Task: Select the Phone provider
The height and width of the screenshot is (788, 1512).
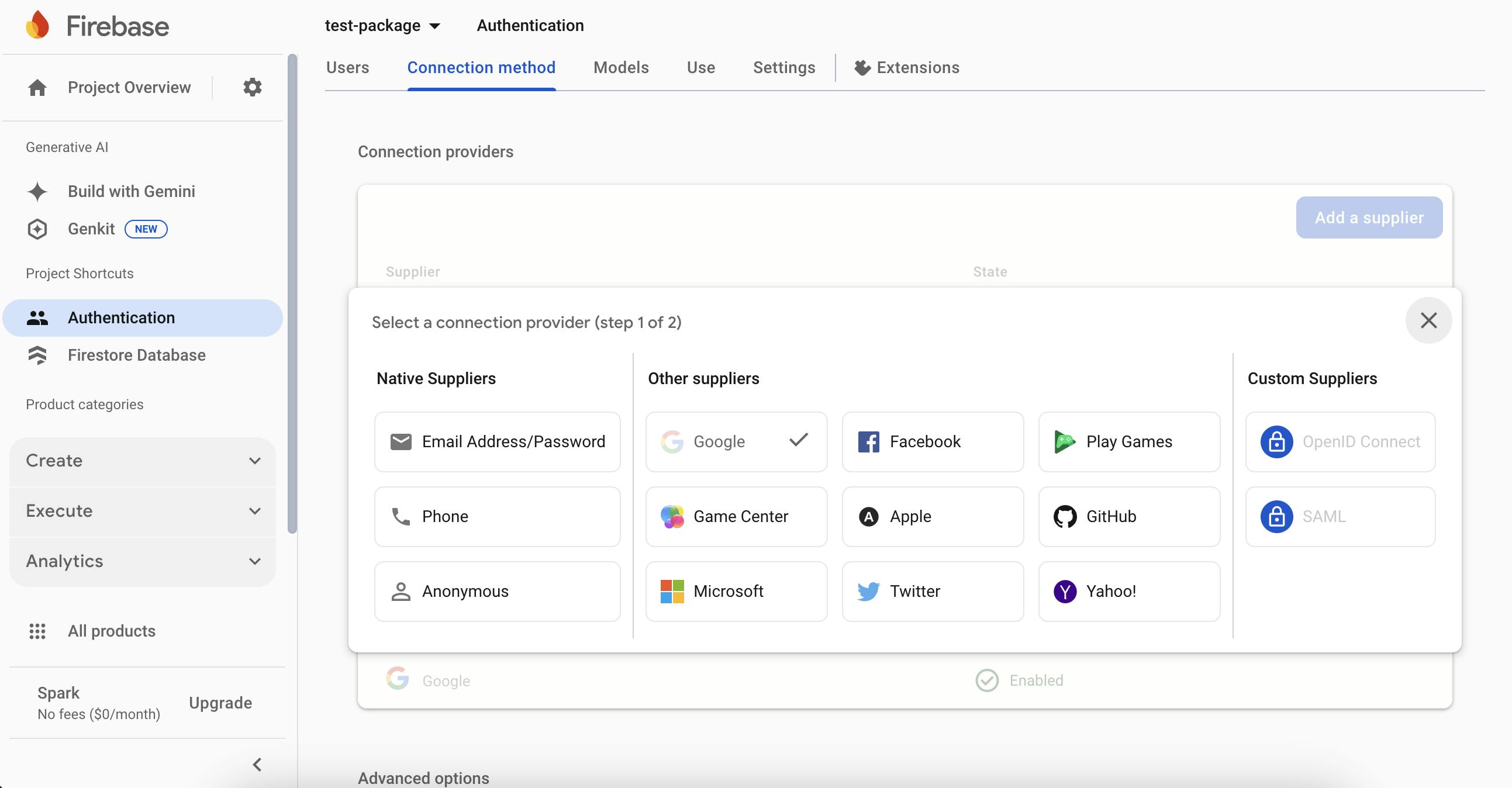Action: (x=497, y=516)
